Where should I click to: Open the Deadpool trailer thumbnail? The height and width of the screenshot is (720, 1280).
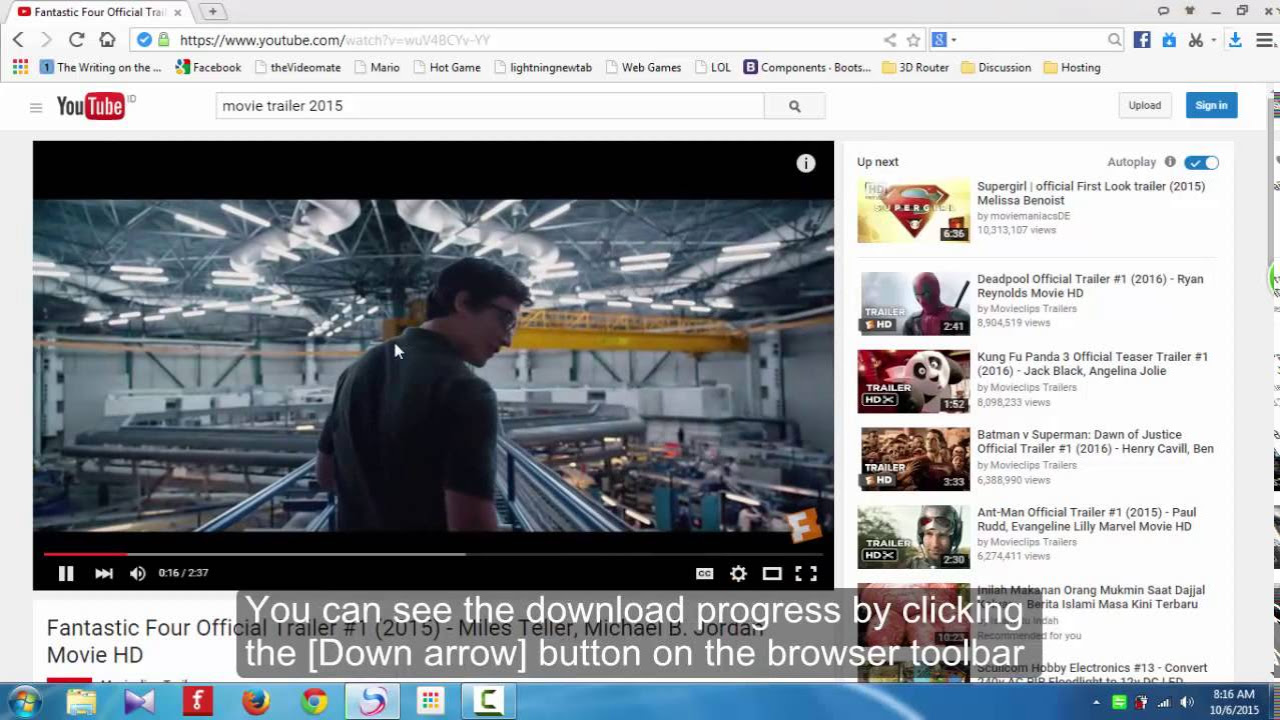pos(914,303)
